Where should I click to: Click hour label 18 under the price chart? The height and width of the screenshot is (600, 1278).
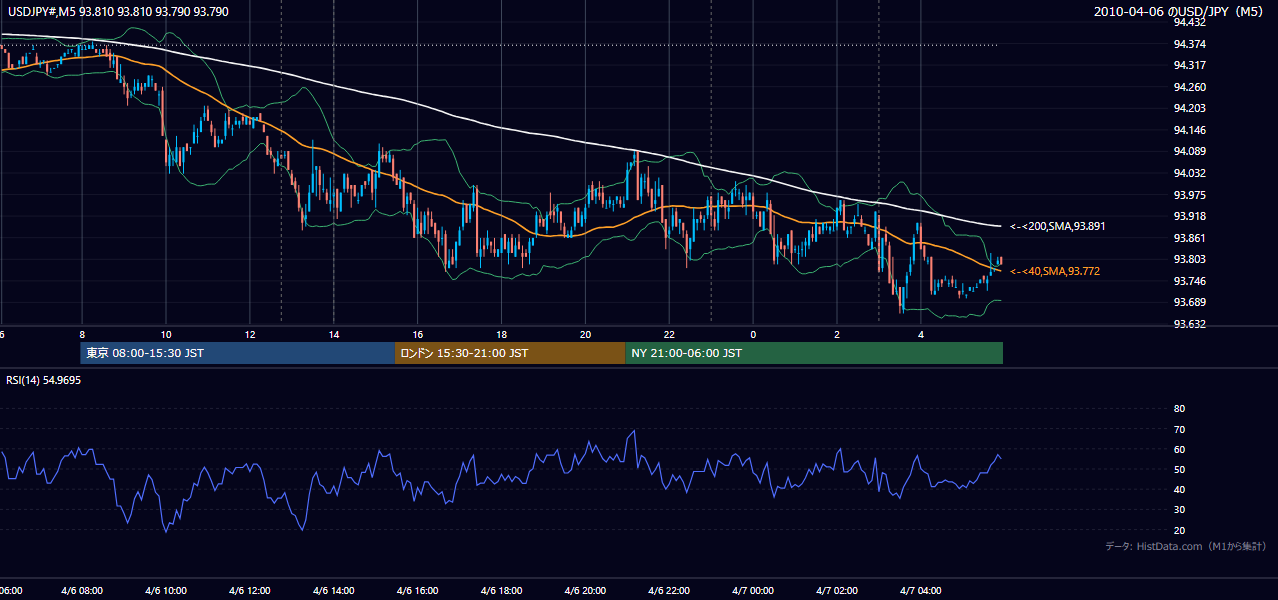point(502,334)
